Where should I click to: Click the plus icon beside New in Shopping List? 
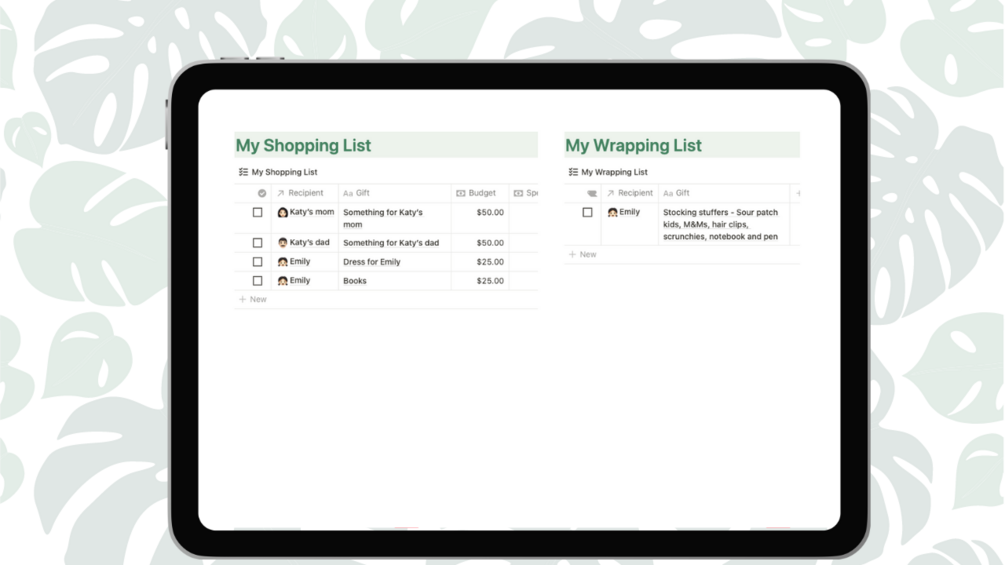coord(242,299)
